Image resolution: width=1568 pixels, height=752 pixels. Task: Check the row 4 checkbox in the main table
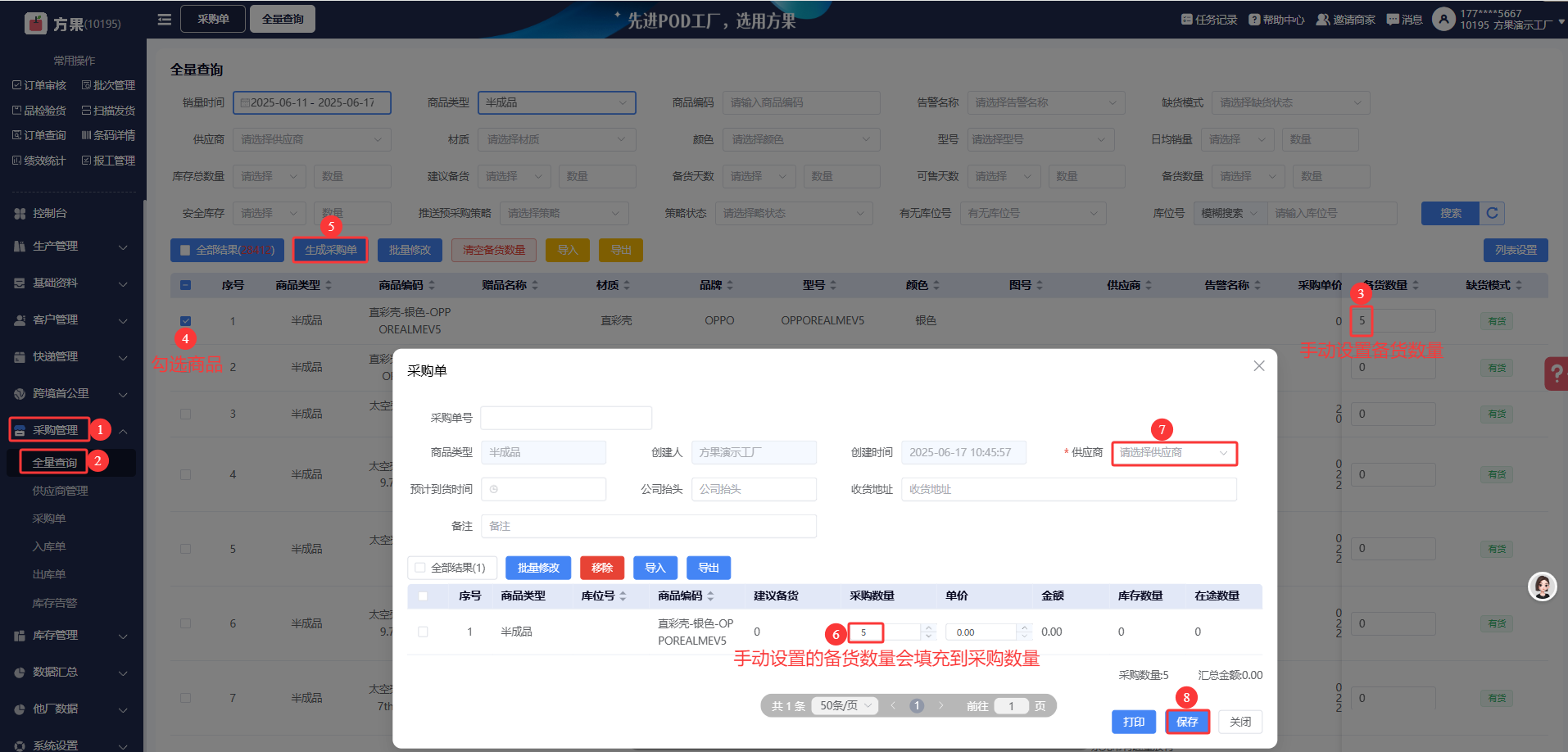tap(185, 474)
